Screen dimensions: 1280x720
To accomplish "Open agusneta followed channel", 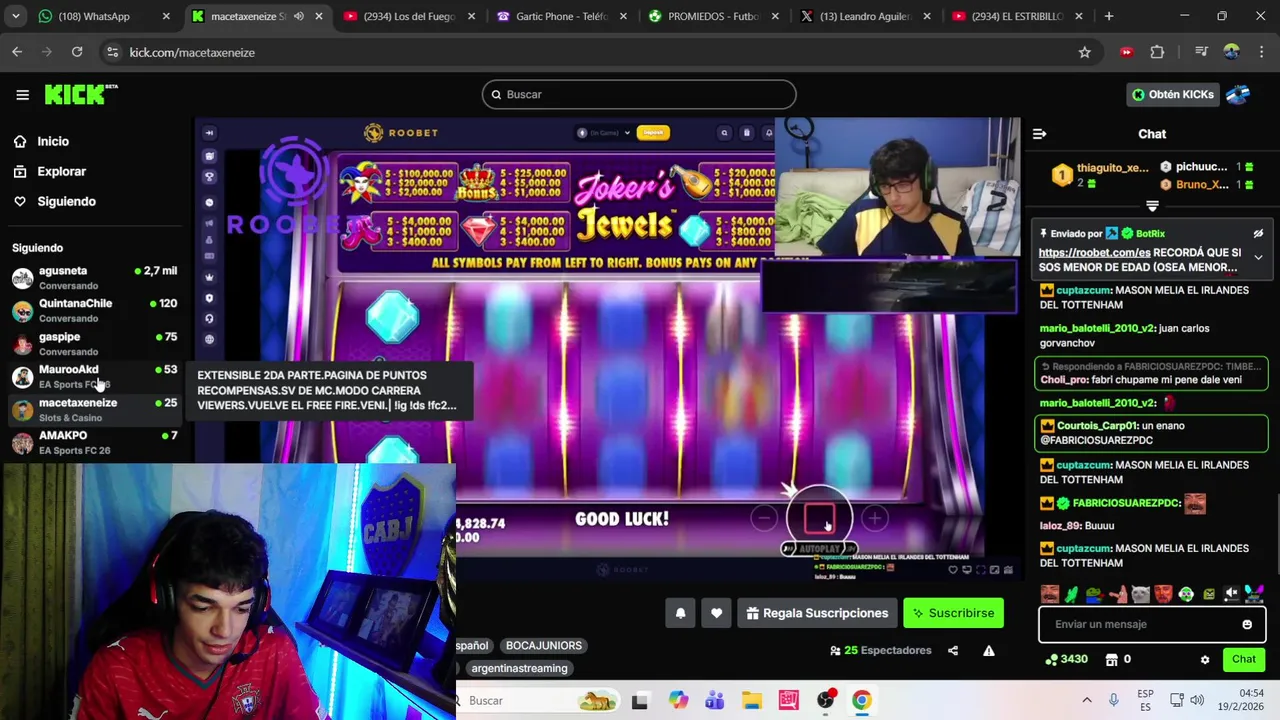I will (x=95, y=278).
